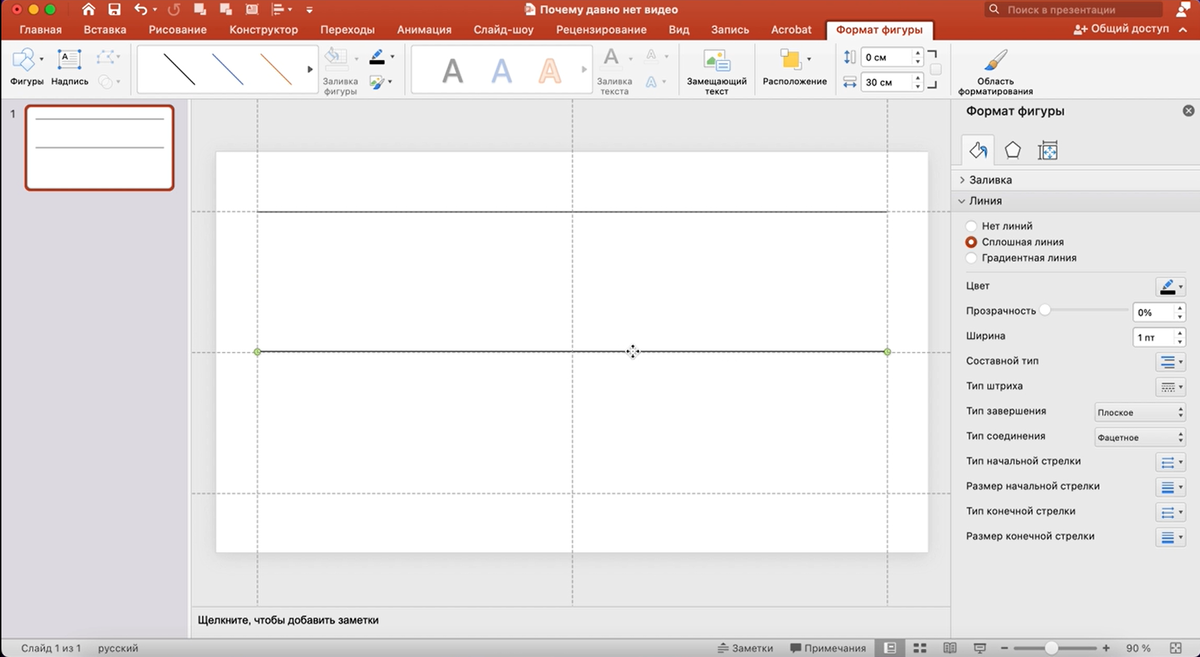The width and height of the screenshot is (1200, 657).
Task: Click zoom in plus button
Action: [x=1107, y=648]
